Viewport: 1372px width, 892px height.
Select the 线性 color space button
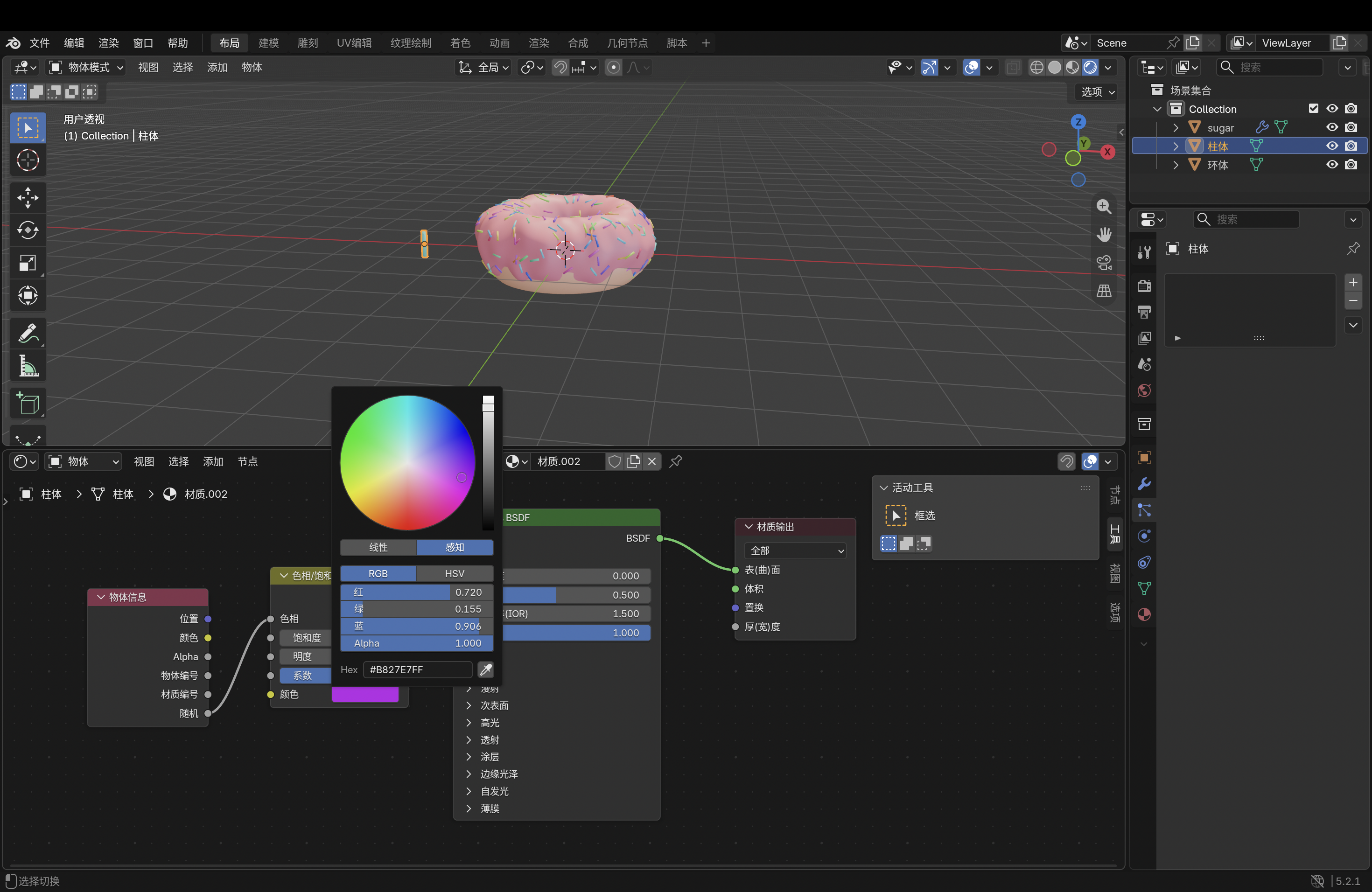378,547
